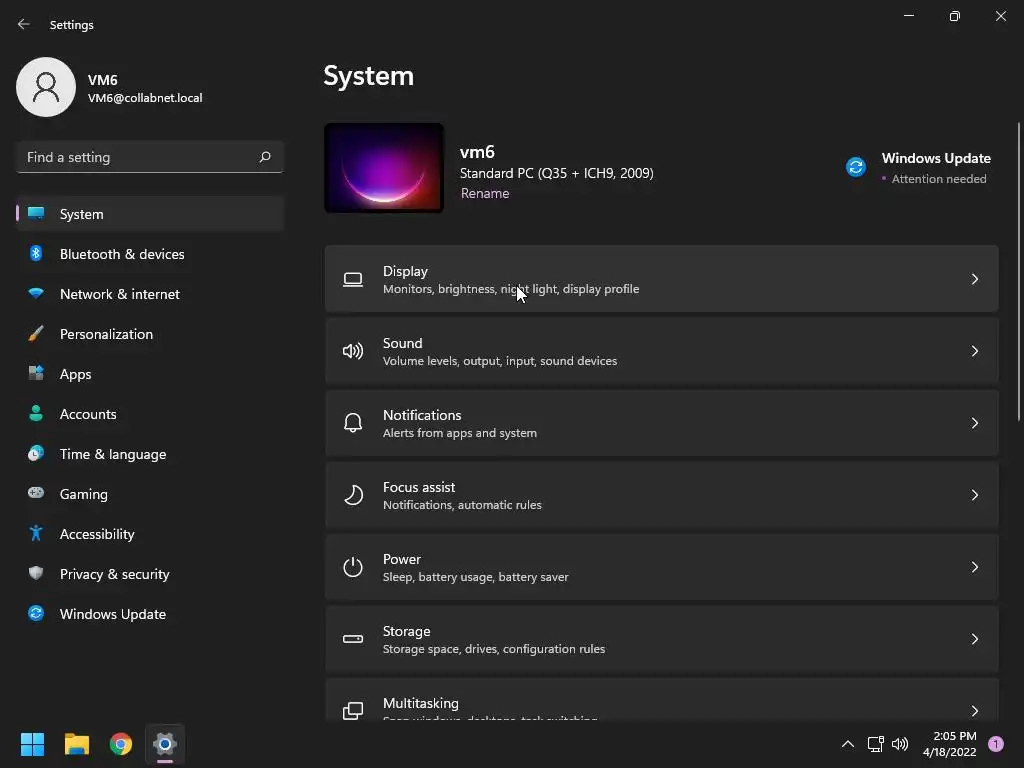Launch Google Chrome from the taskbar
1024x768 pixels.
tap(121, 744)
